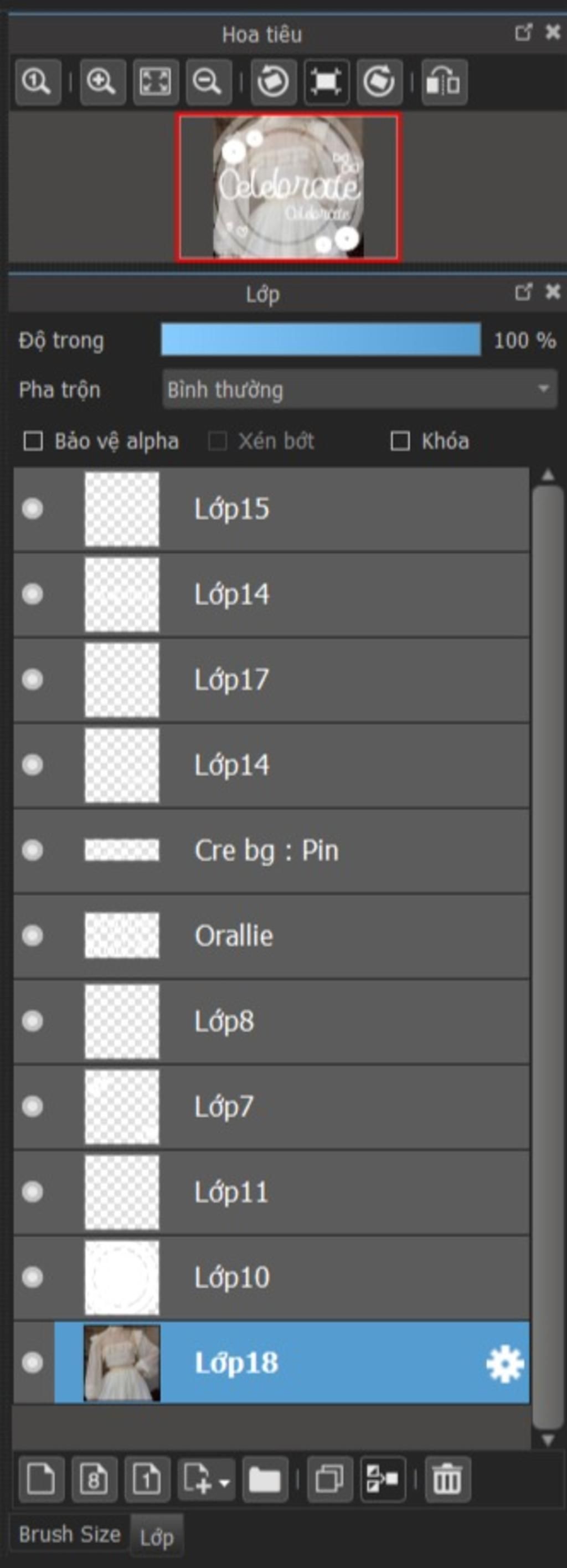This screenshot has height=1568, width=567.
Task: Create a new layer folder
Action: tap(265, 1478)
